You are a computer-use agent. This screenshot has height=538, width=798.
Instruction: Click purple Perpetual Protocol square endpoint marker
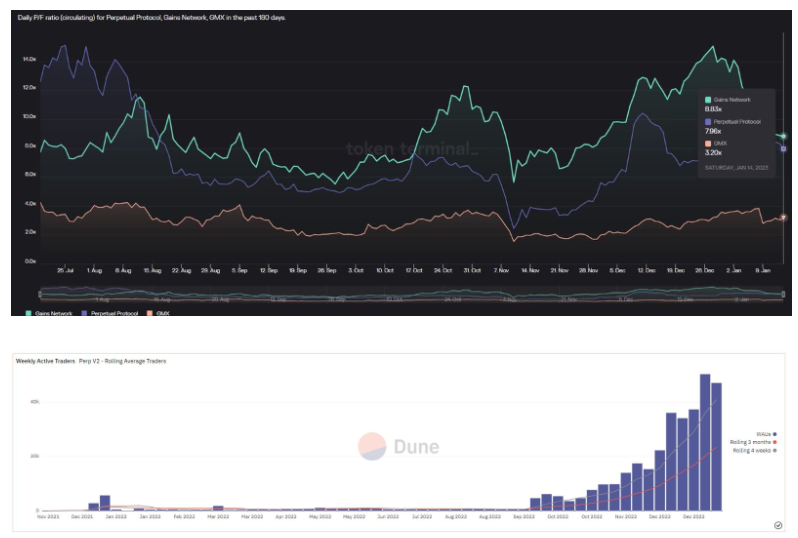point(784,149)
